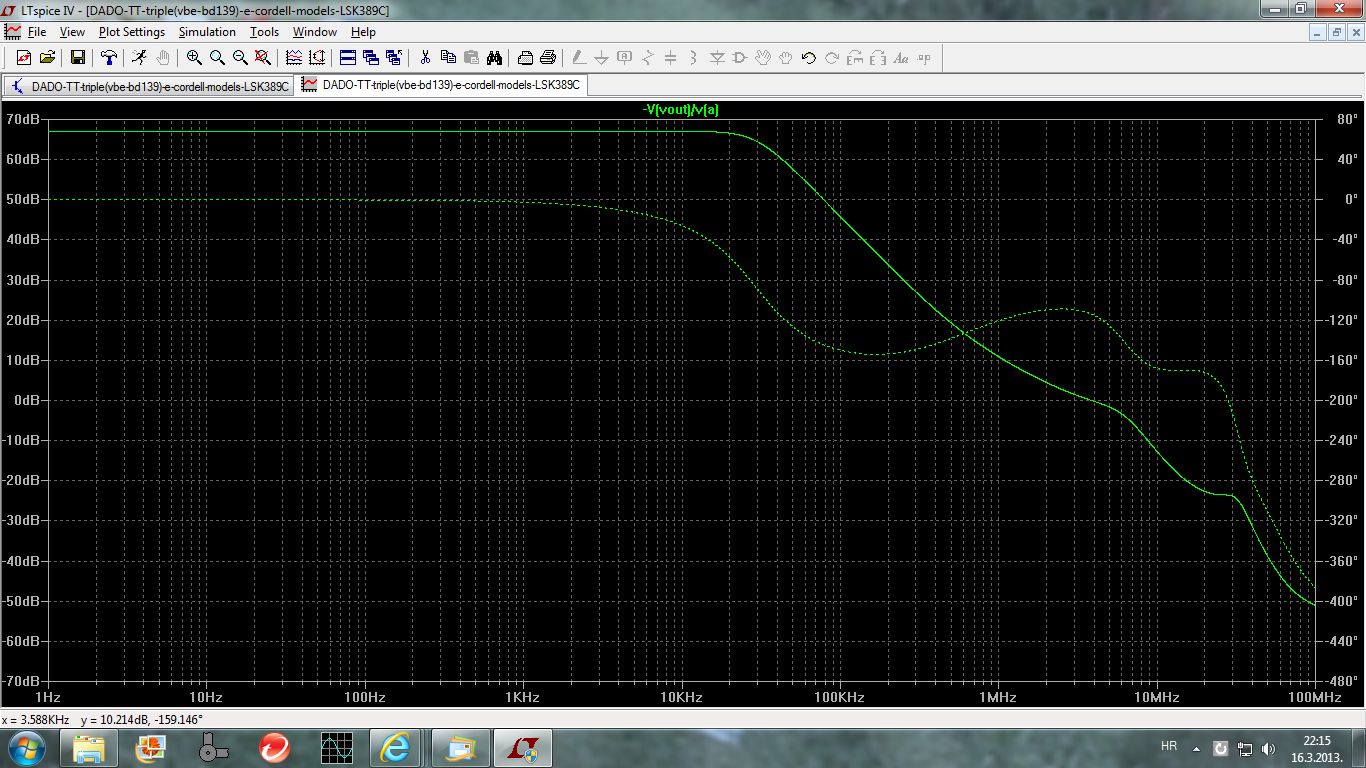Run the simulation with the running-man icon

click(x=139, y=58)
